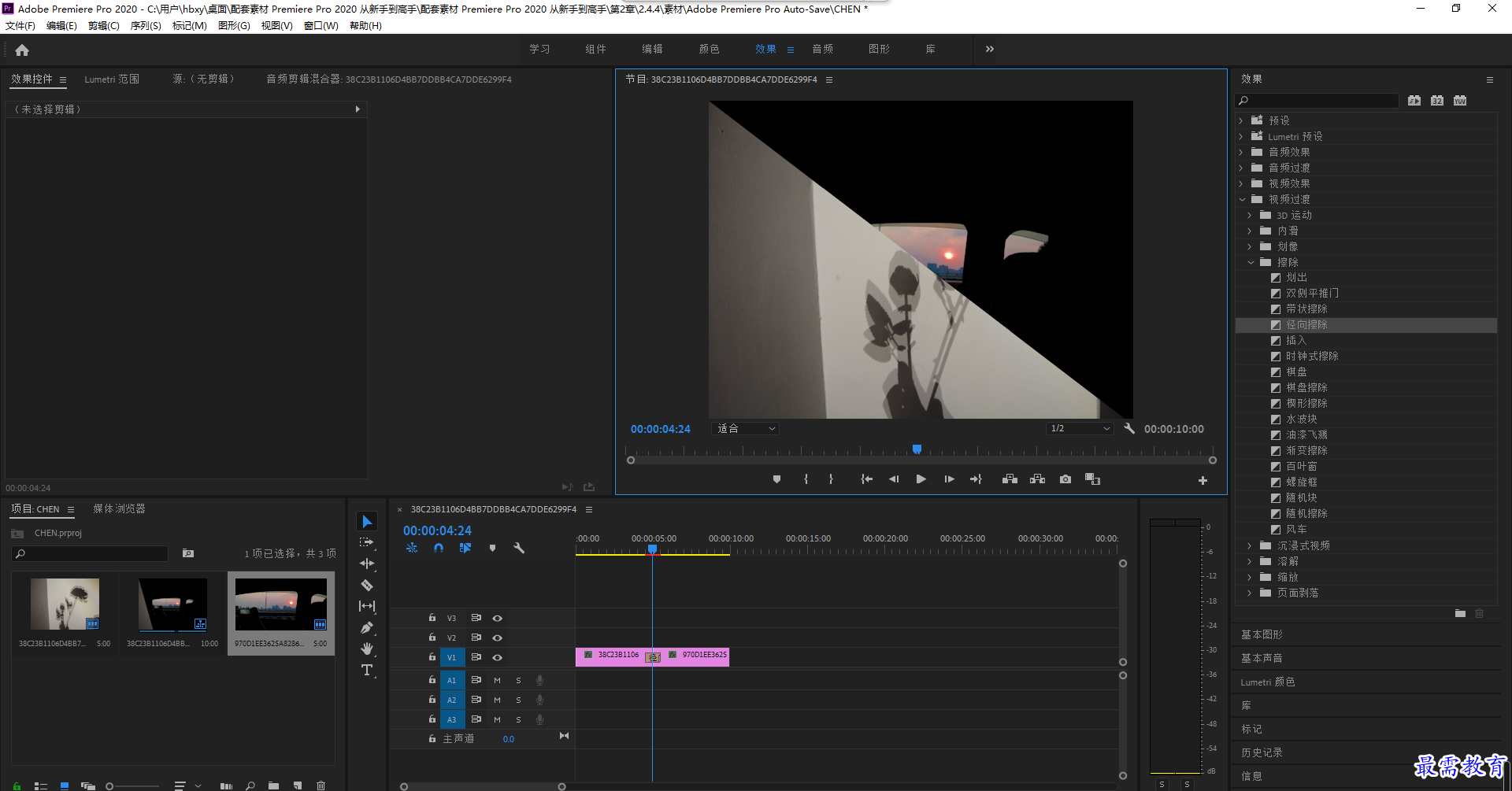This screenshot has width=1512, height=791.
Task: Select the Pen tool
Action: coord(367,627)
